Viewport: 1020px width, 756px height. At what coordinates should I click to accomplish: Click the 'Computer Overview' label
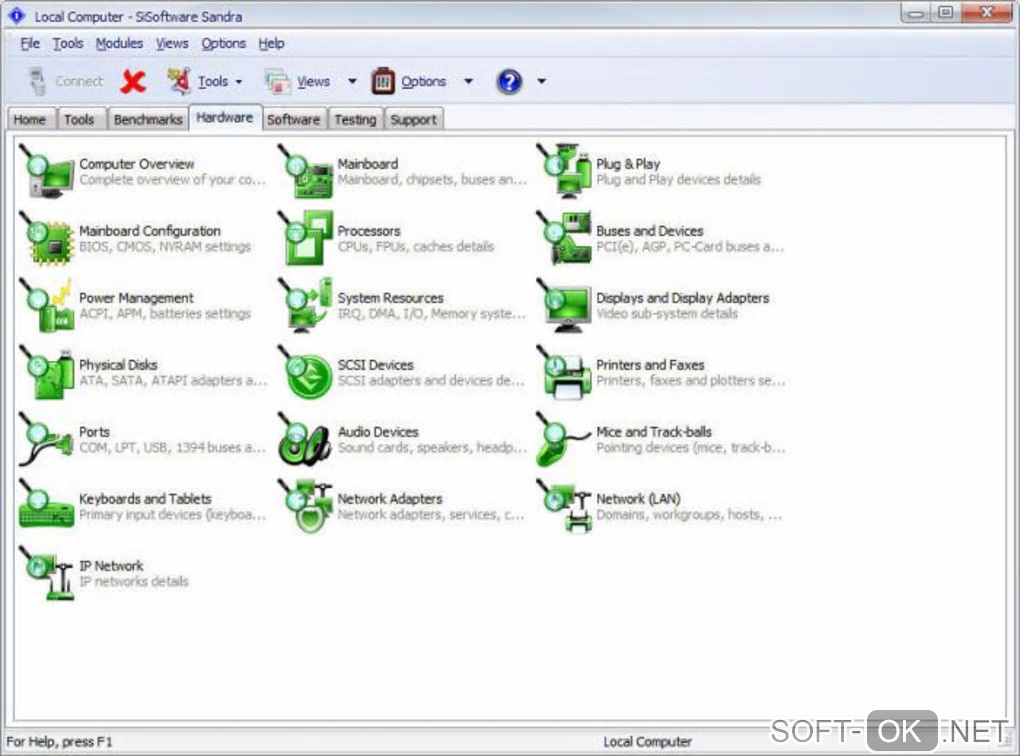[x=137, y=164]
